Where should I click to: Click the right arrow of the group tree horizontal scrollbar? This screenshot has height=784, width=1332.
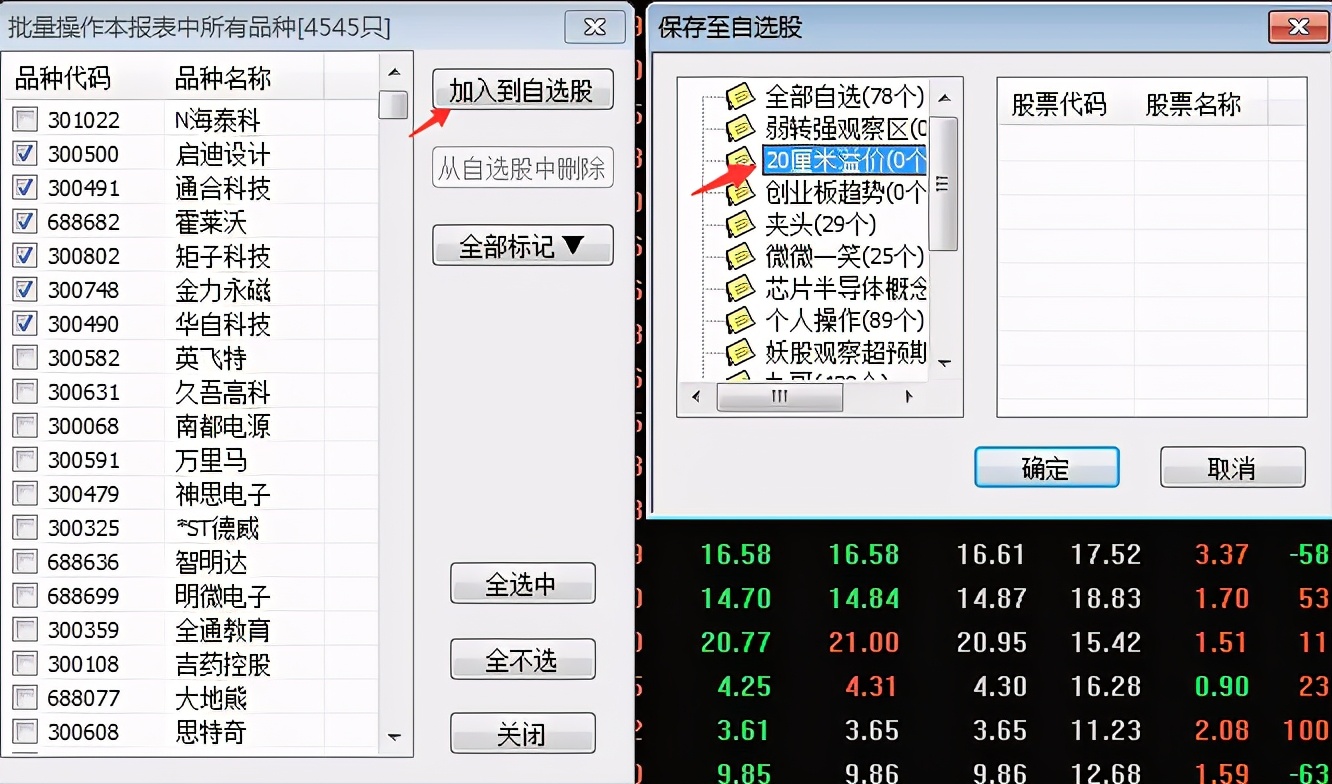click(x=908, y=396)
